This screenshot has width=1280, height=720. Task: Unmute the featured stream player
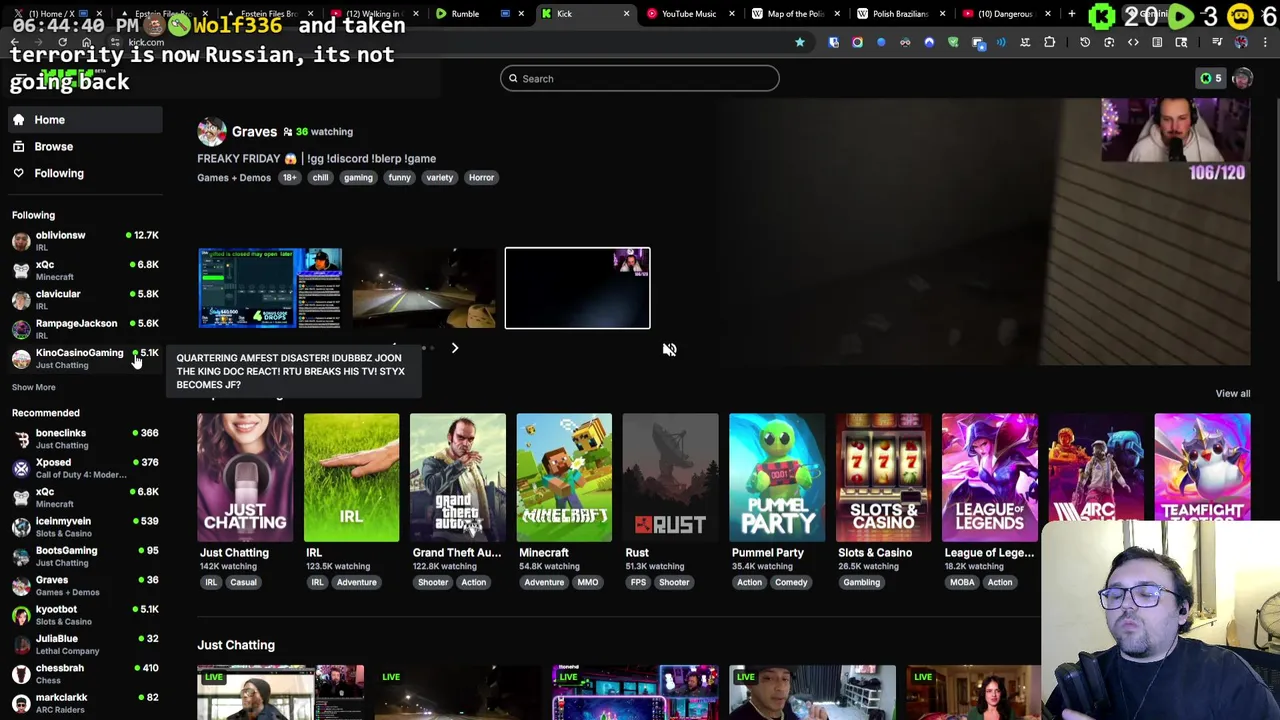click(x=669, y=349)
